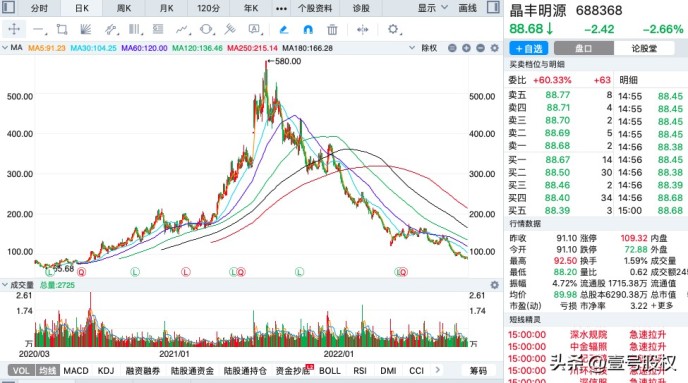The image size is (688, 383).
Task: Click the MA250:215.14 red legend label
Action: click(x=252, y=48)
